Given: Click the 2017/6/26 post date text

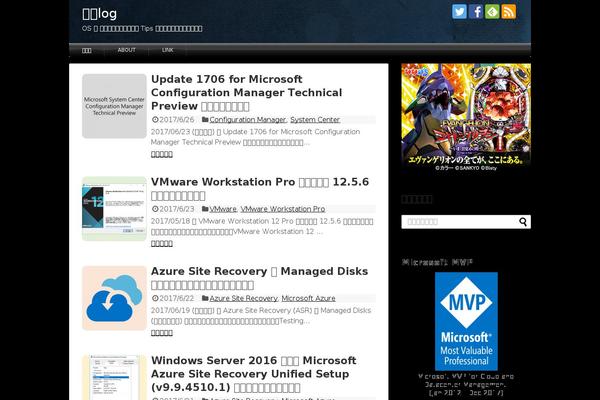Looking at the screenshot, I should coord(176,119).
